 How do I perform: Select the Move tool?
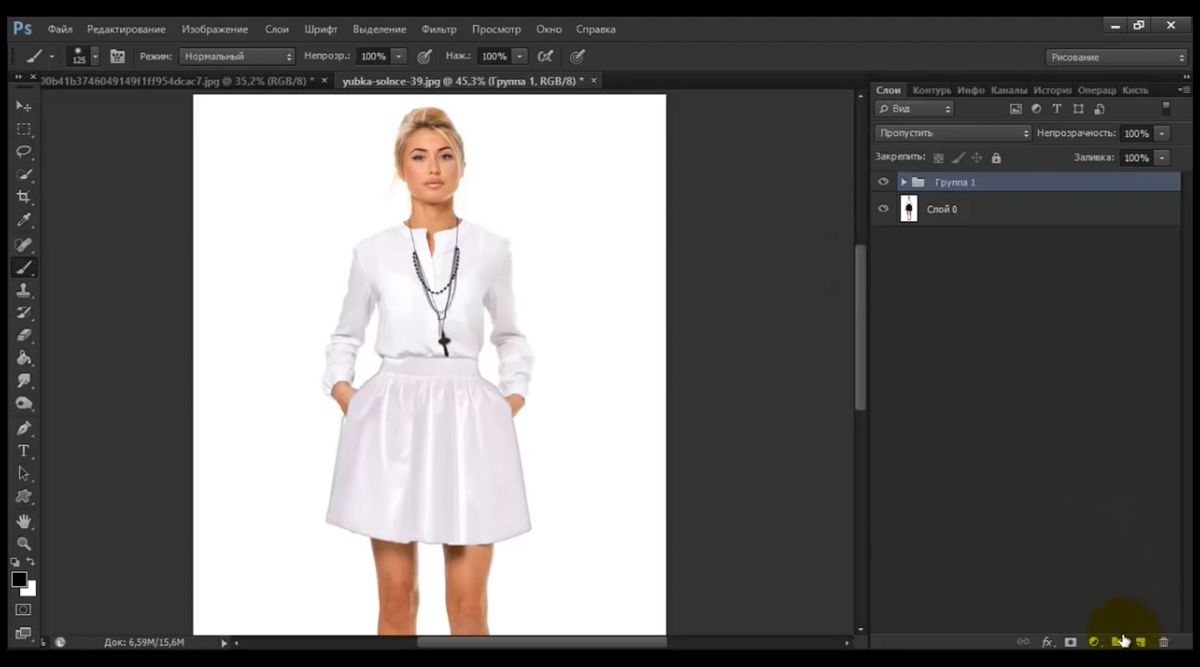tap(24, 106)
